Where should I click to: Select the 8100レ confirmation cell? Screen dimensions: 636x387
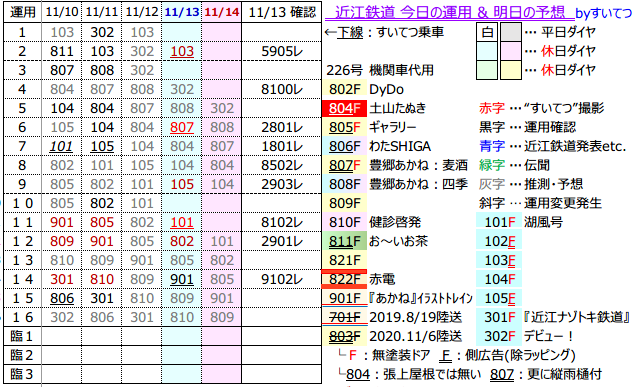tap(282, 89)
